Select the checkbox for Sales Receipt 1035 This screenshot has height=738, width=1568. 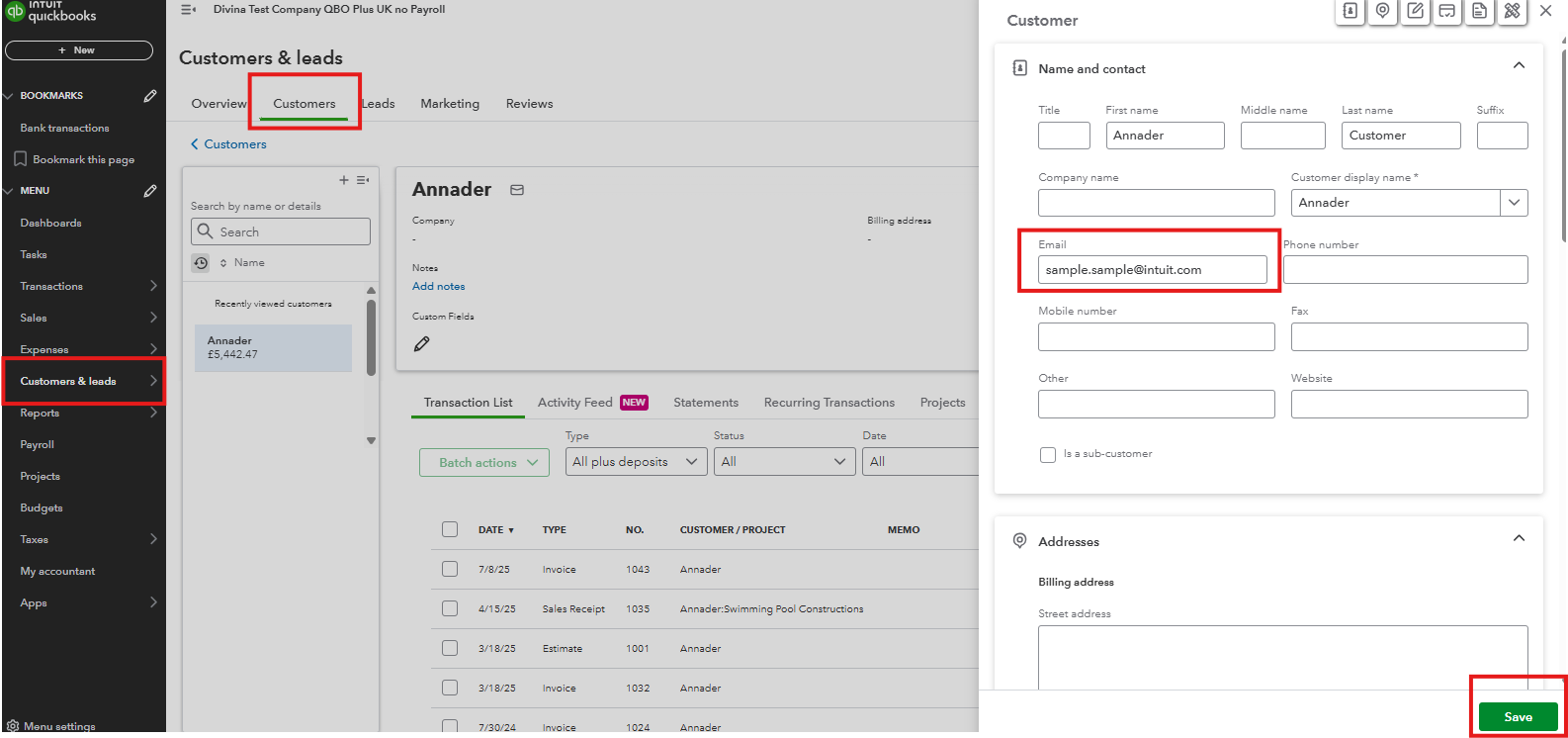point(450,608)
